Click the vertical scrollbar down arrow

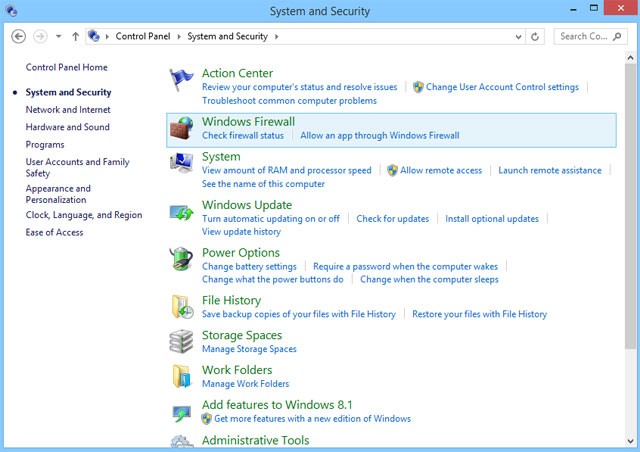630,441
